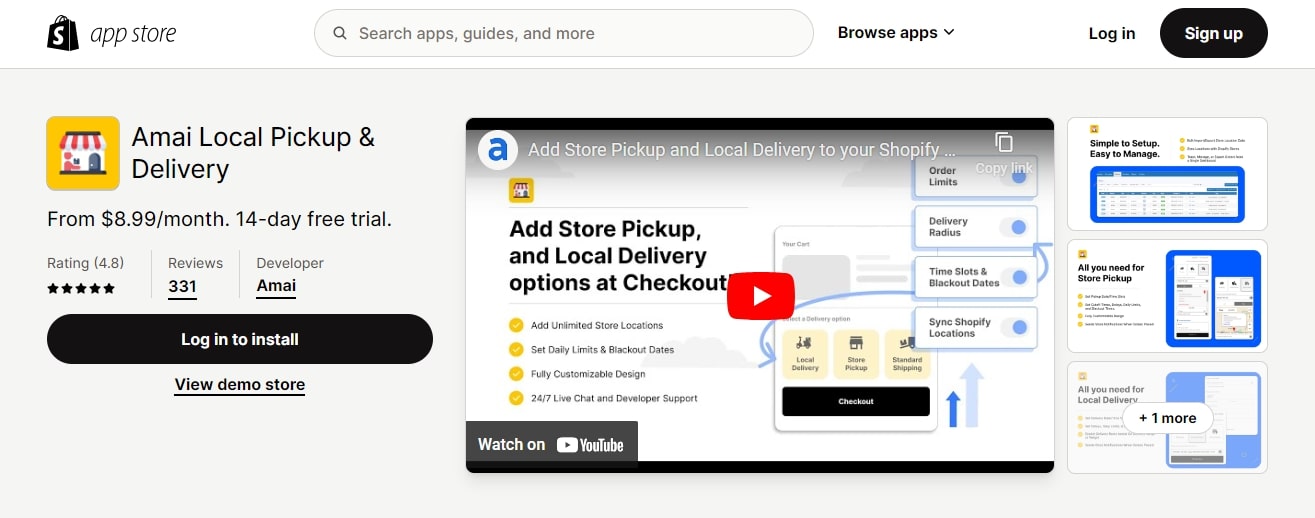Click the Sign up button
Screen dimensions: 1315x518
tap(1213, 33)
